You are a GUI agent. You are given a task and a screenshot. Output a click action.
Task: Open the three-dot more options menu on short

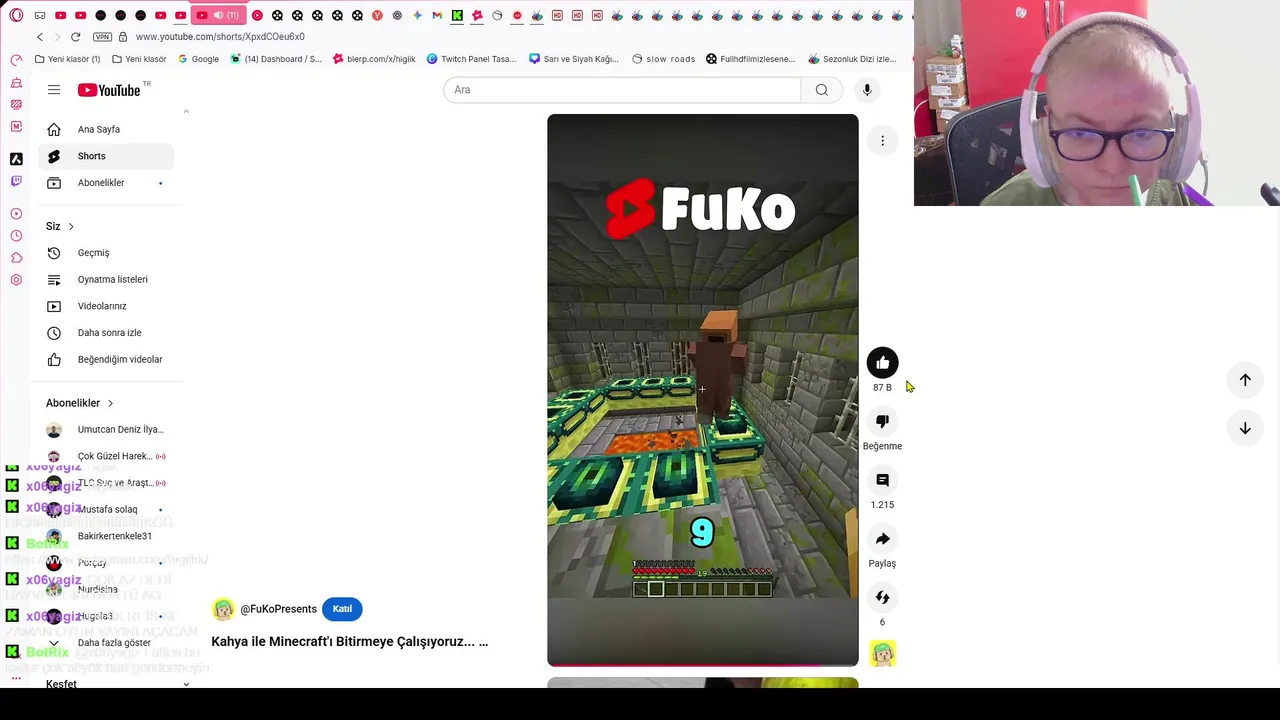(x=882, y=141)
